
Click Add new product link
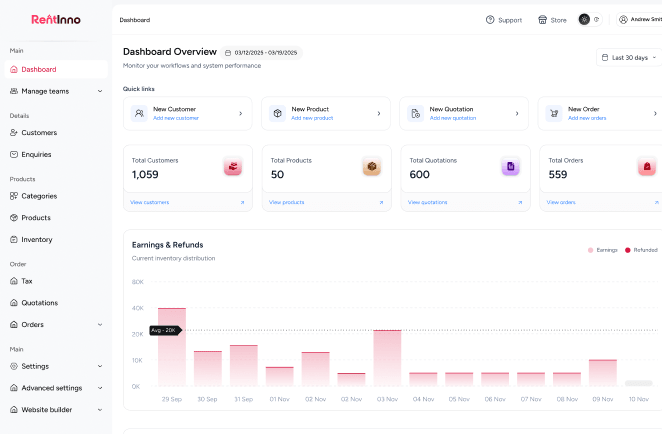tap(312, 118)
